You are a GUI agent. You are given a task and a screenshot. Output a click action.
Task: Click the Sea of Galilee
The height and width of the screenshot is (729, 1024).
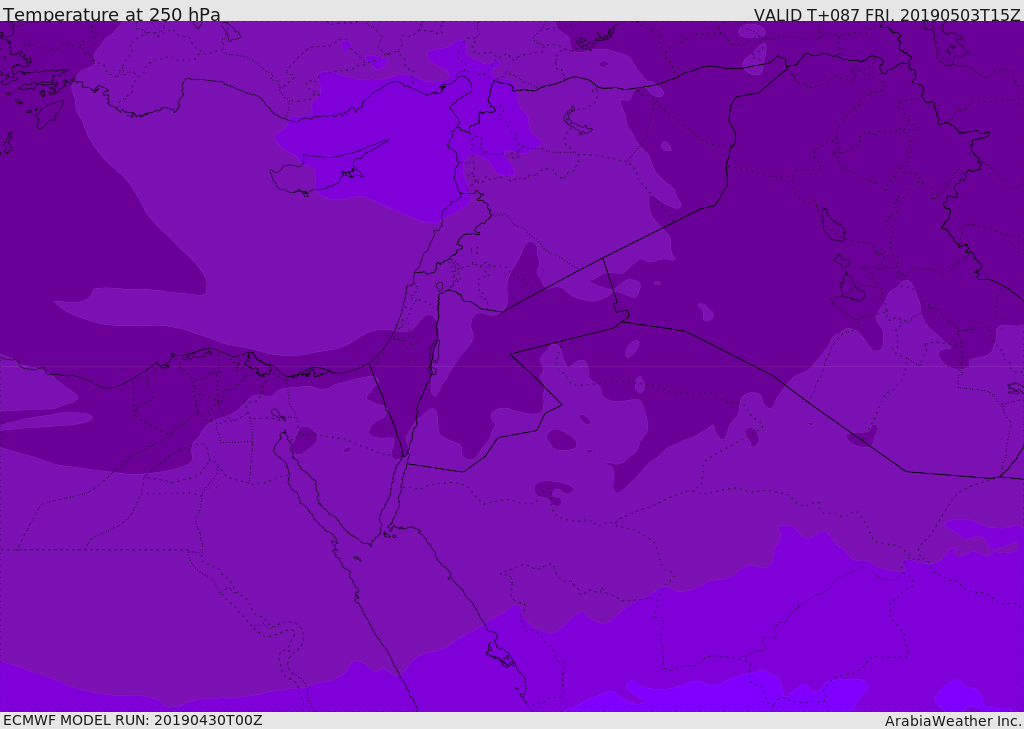coord(439,287)
